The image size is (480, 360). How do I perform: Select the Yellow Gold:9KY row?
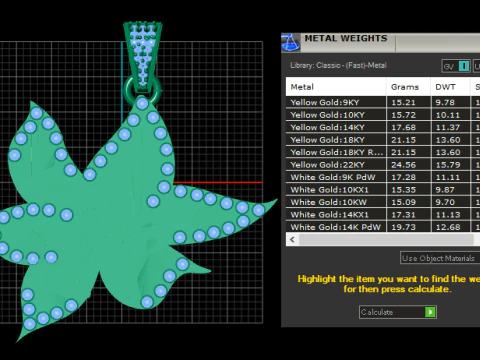click(x=383, y=102)
